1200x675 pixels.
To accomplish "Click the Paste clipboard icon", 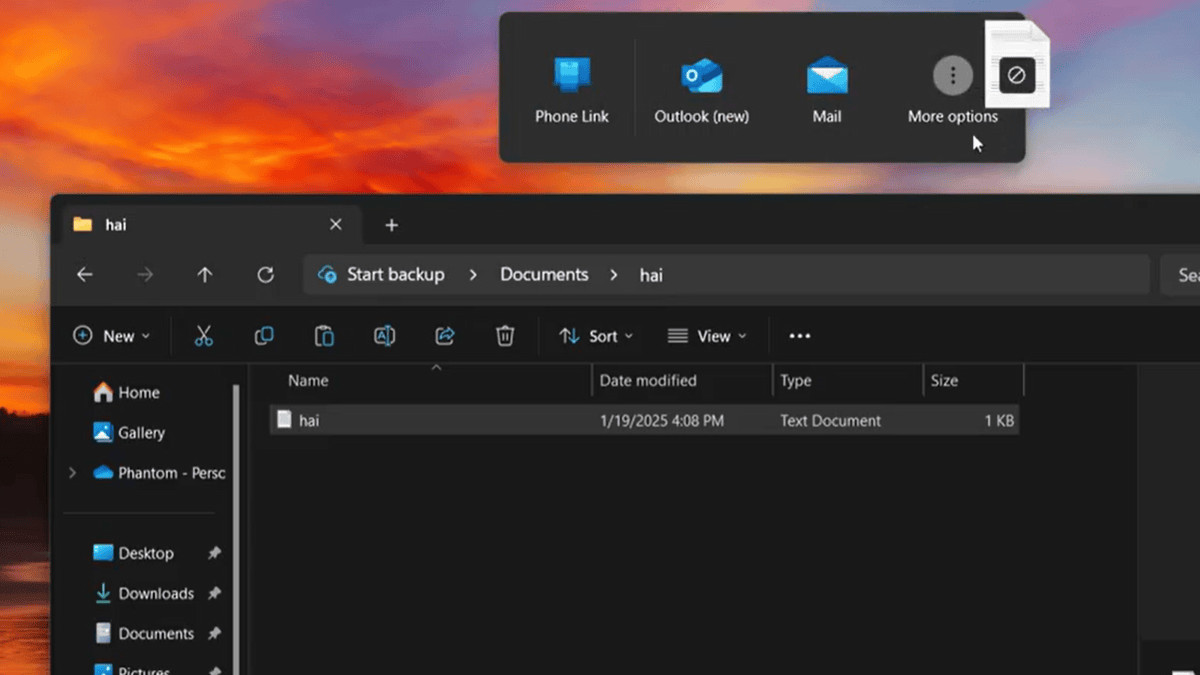I will 324,336.
